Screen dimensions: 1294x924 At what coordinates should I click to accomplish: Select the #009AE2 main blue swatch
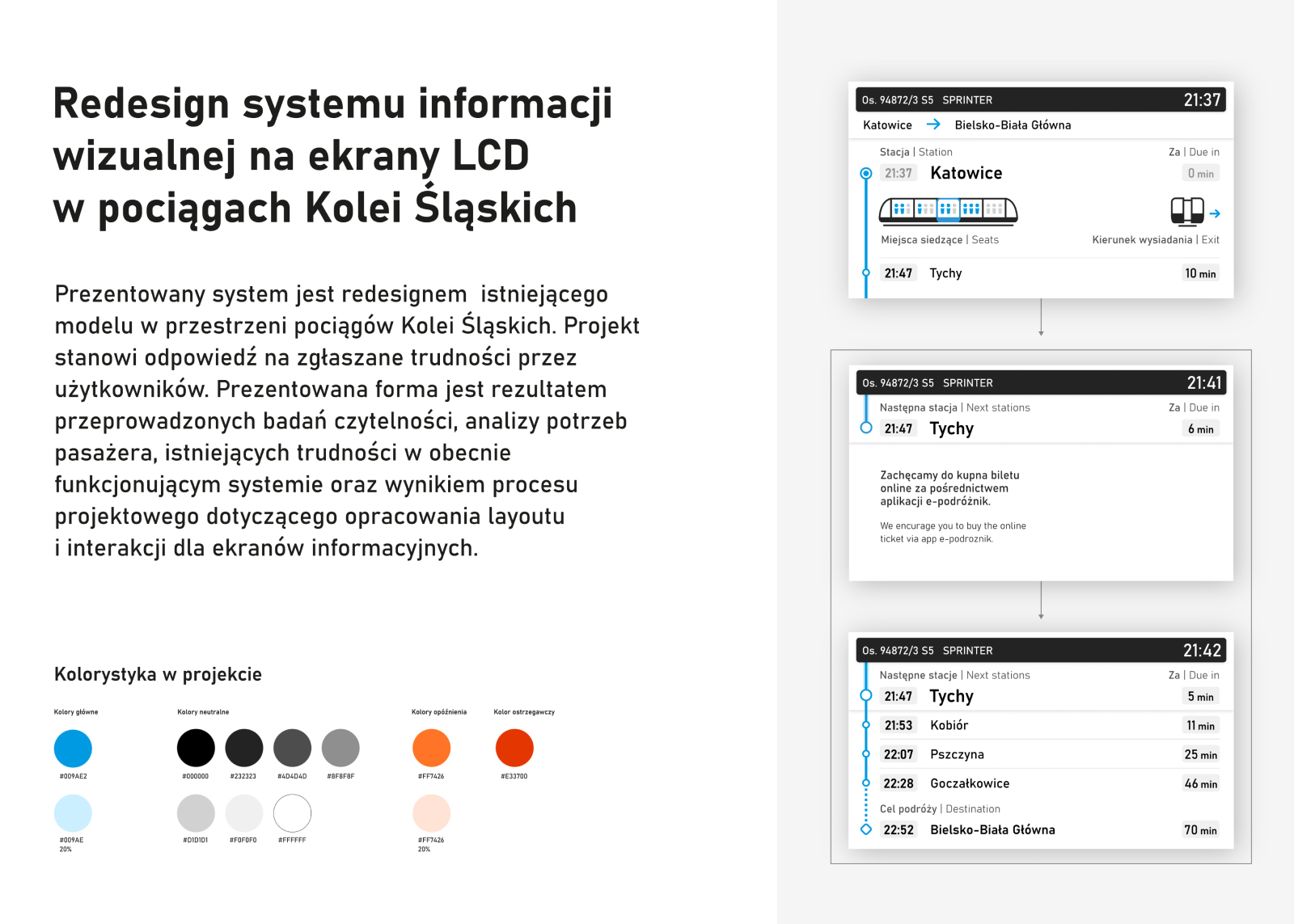click(73, 748)
